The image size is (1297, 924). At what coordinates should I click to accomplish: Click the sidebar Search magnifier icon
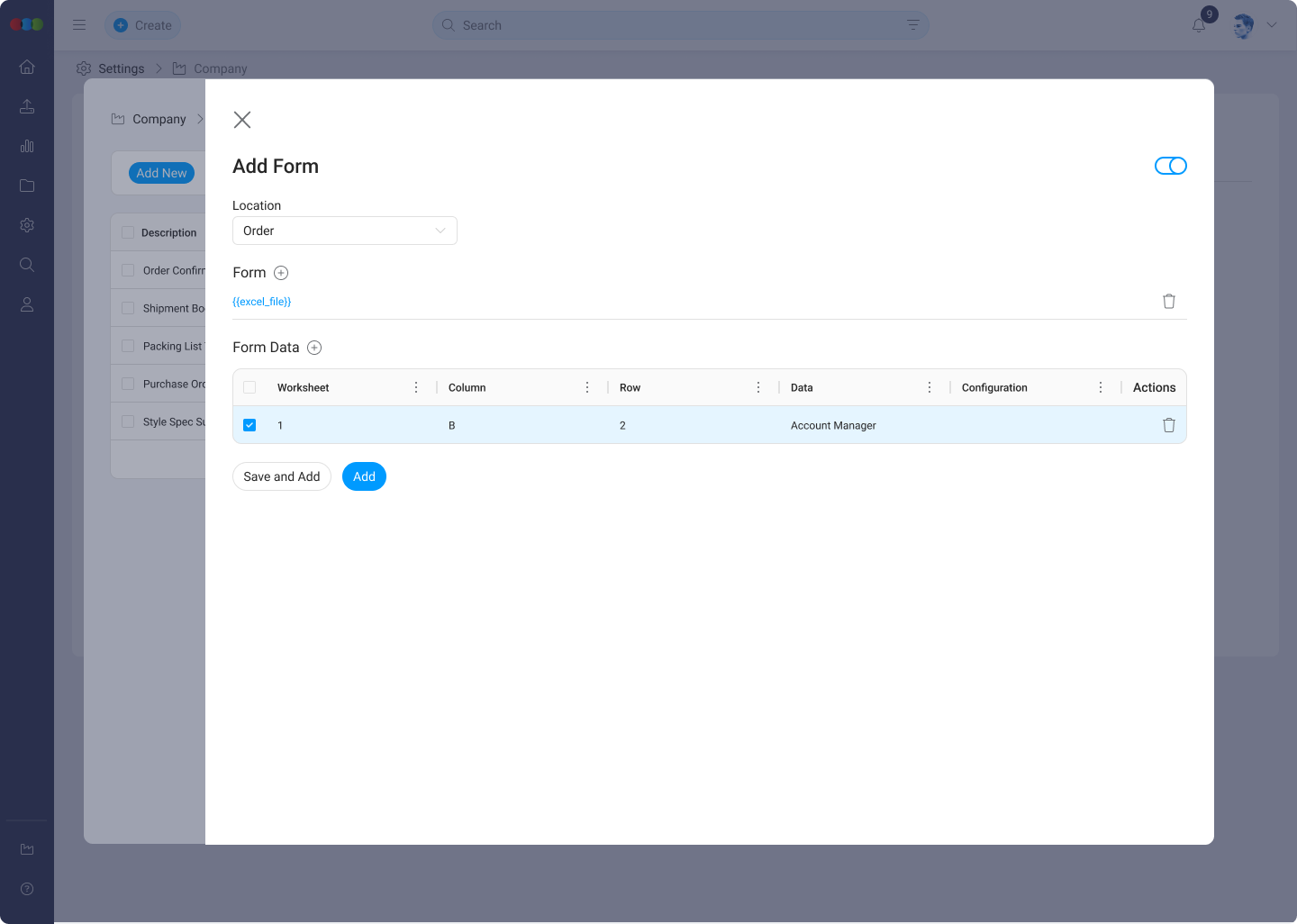[x=27, y=265]
